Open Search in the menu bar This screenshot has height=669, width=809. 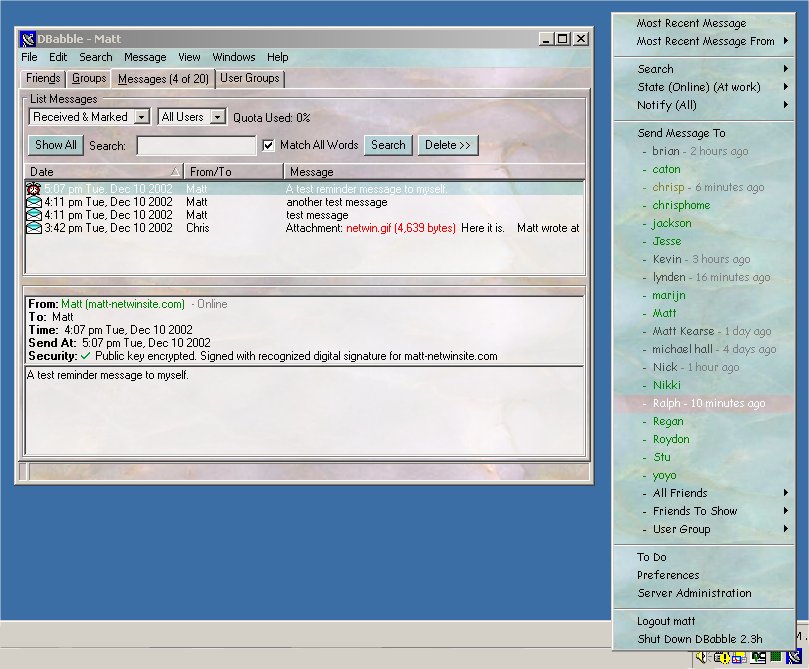coord(95,57)
